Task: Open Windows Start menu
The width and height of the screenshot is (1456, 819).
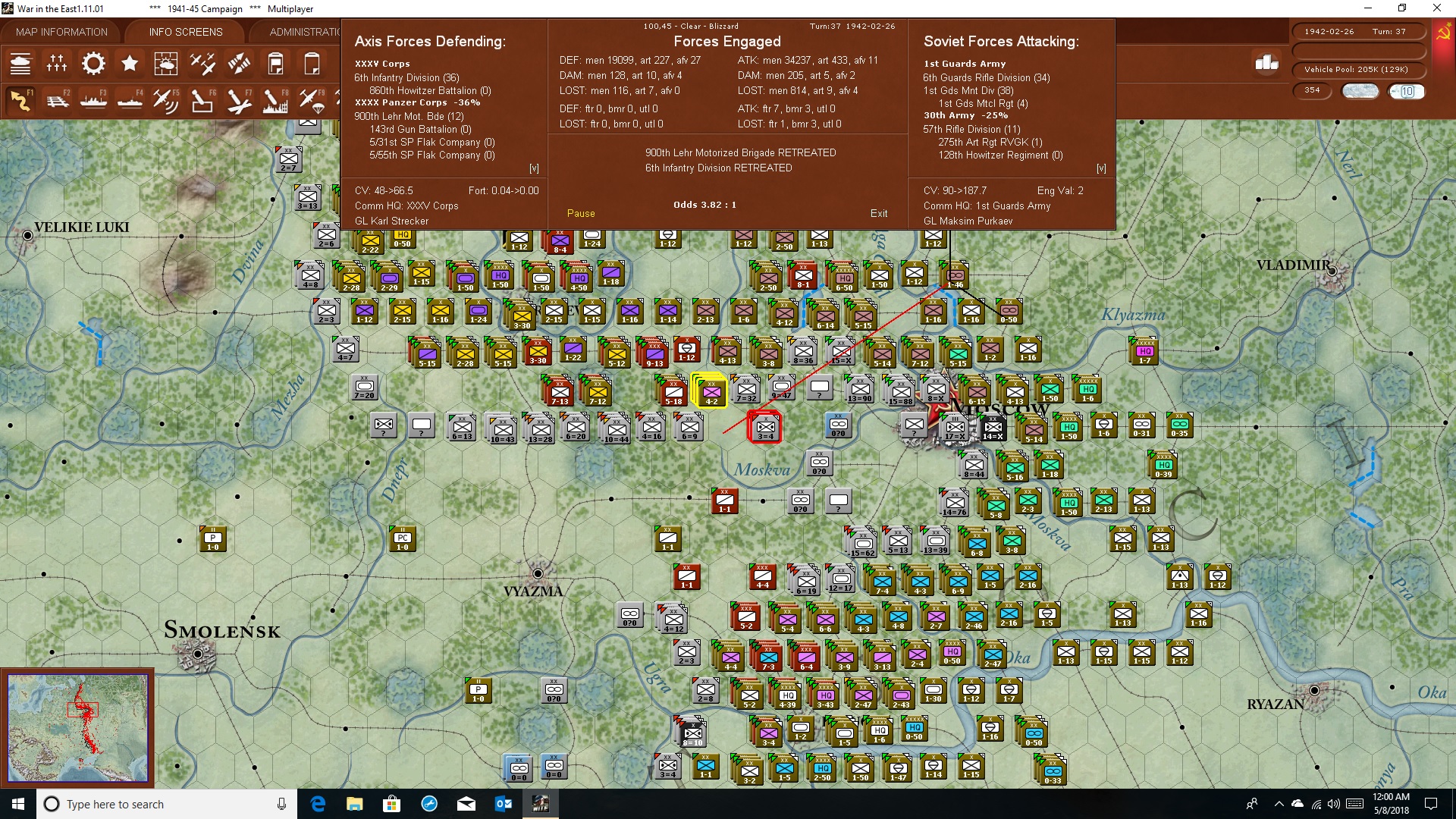Action: tap(18, 804)
